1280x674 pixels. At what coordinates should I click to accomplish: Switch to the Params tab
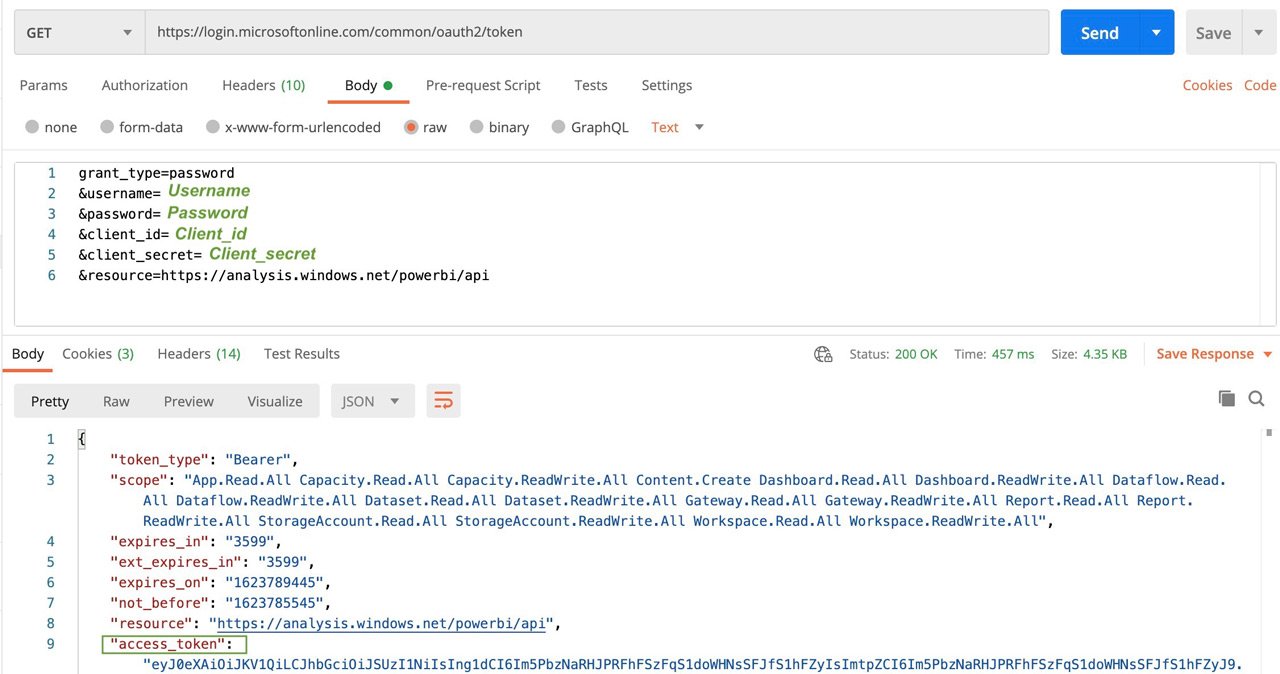pyautogui.click(x=44, y=85)
